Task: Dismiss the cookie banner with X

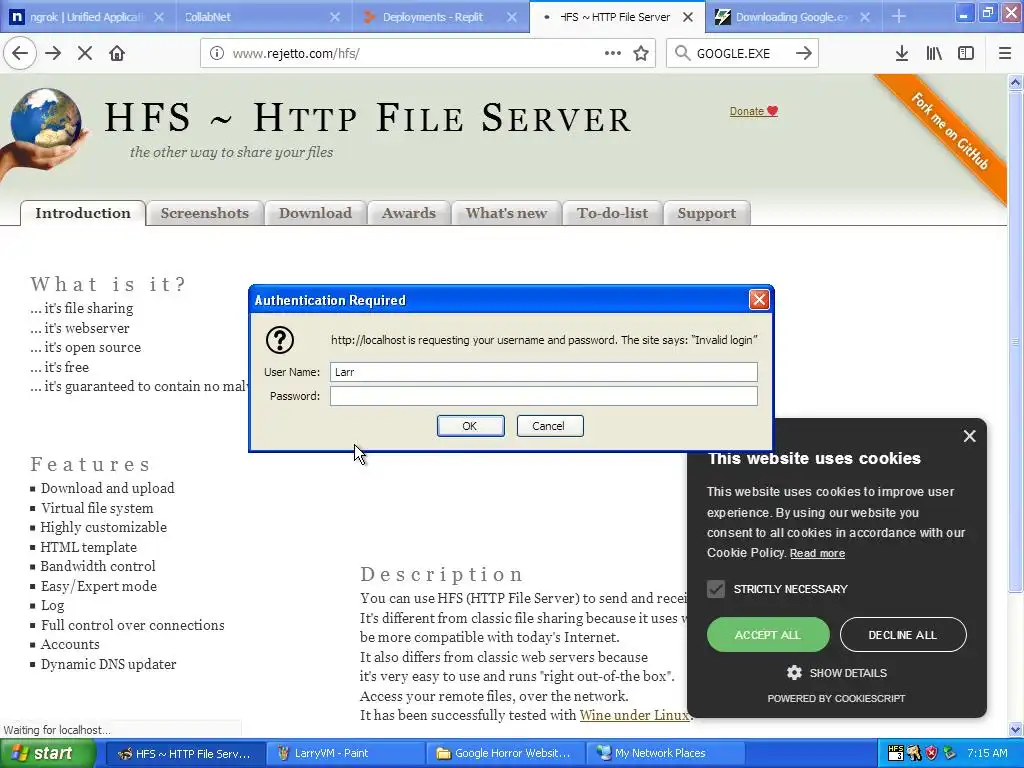Action: [x=970, y=436]
